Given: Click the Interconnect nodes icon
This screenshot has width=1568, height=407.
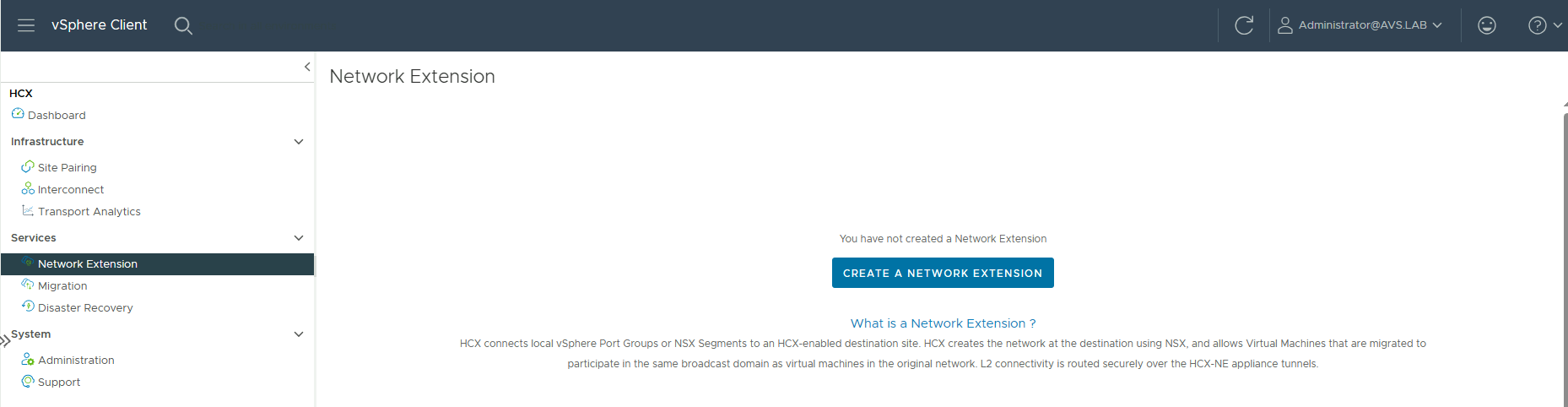Looking at the screenshot, I should [x=28, y=188].
